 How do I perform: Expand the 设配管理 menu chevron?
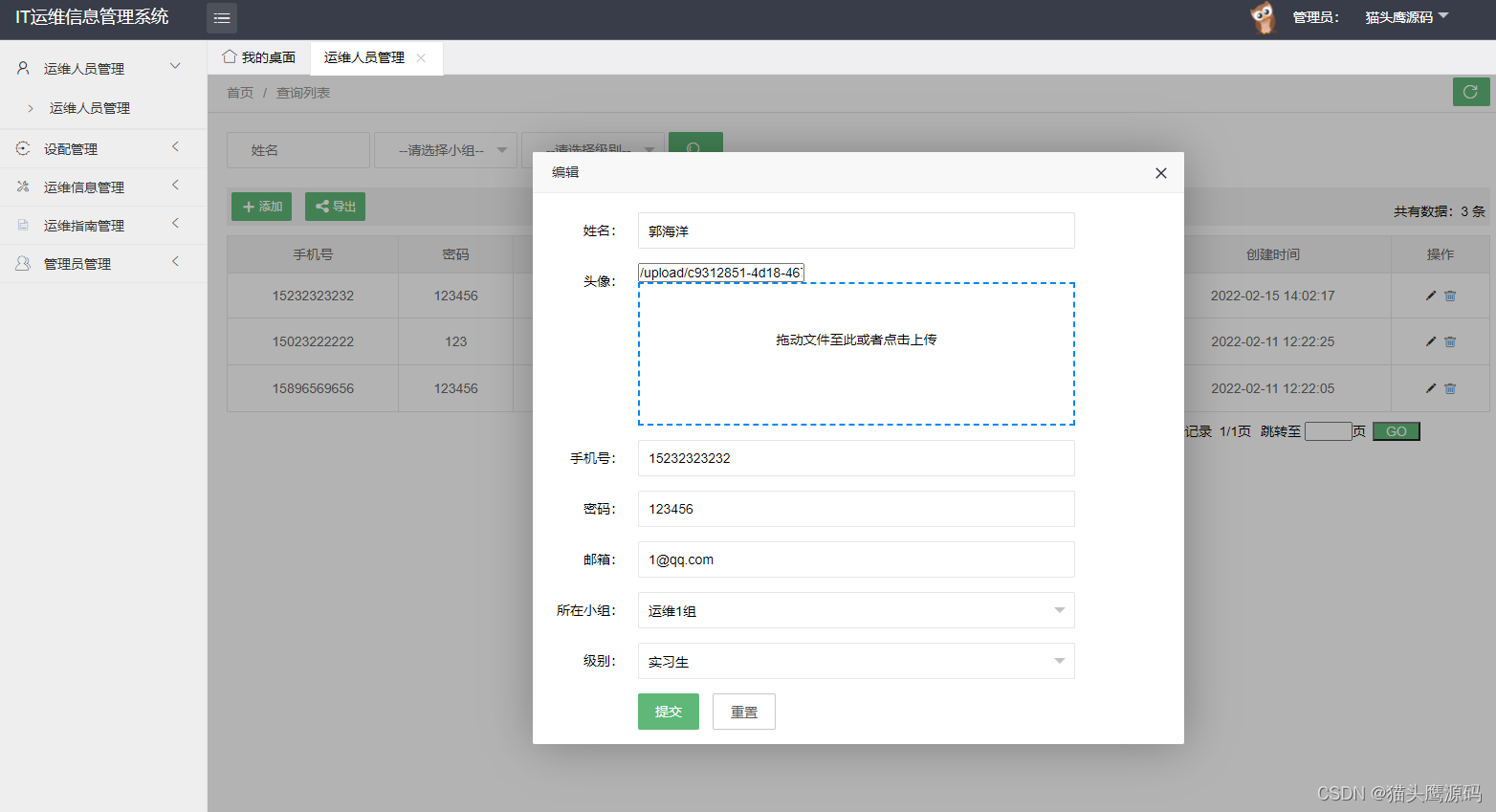tap(175, 146)
